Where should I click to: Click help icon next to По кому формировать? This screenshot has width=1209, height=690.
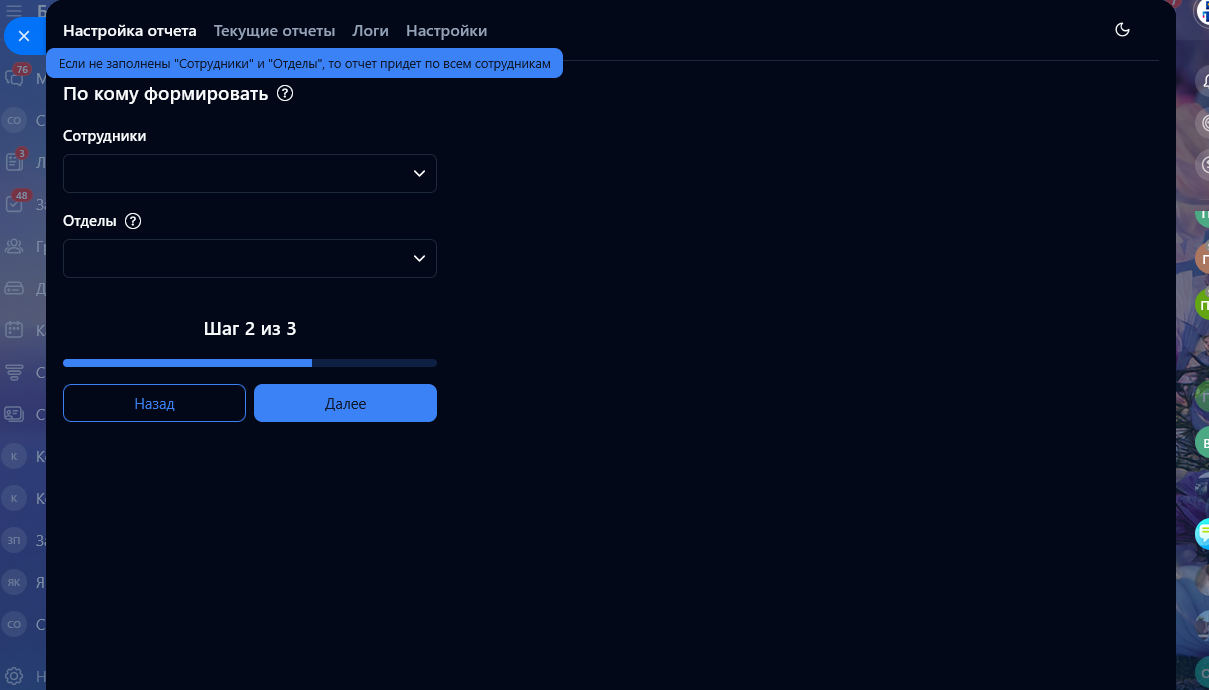[x=285, y=94]
